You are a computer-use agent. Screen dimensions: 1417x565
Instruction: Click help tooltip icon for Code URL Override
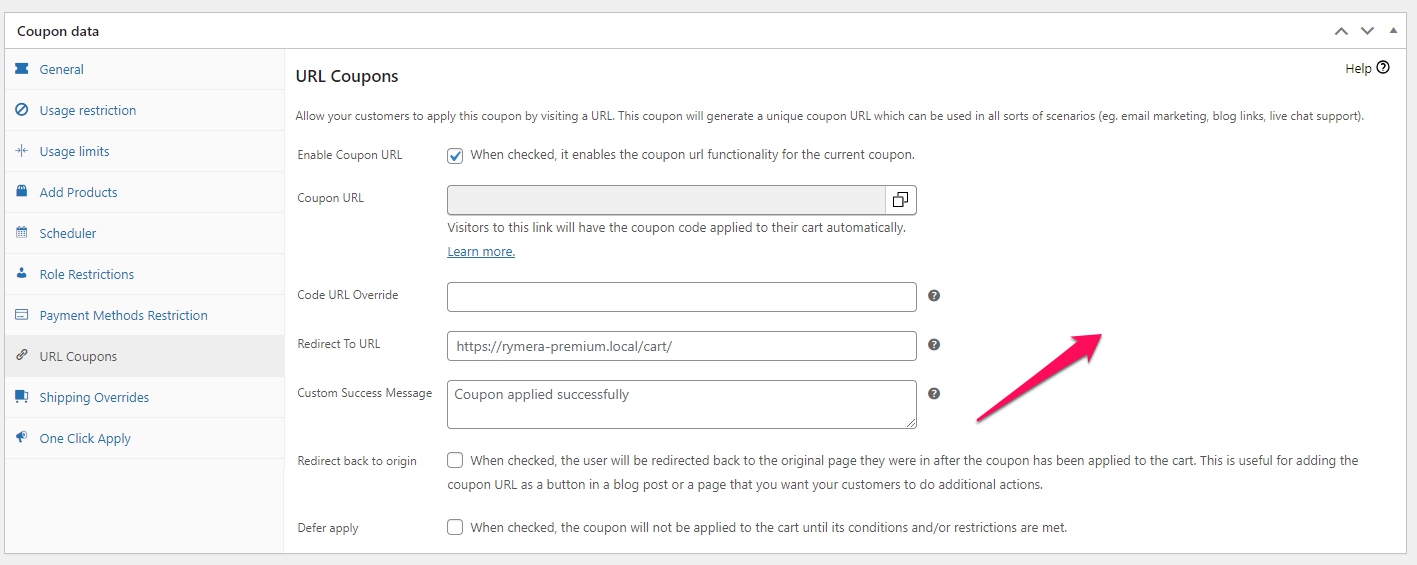[x=934, y=296]
